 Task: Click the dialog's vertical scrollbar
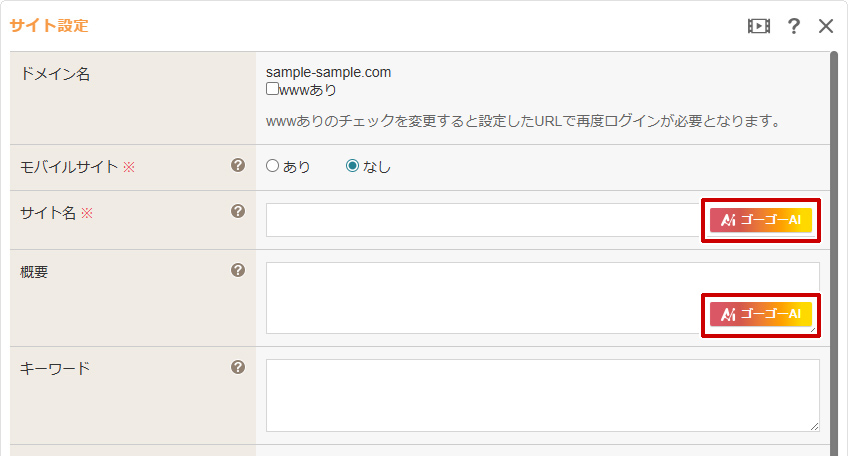click(834, 250)
